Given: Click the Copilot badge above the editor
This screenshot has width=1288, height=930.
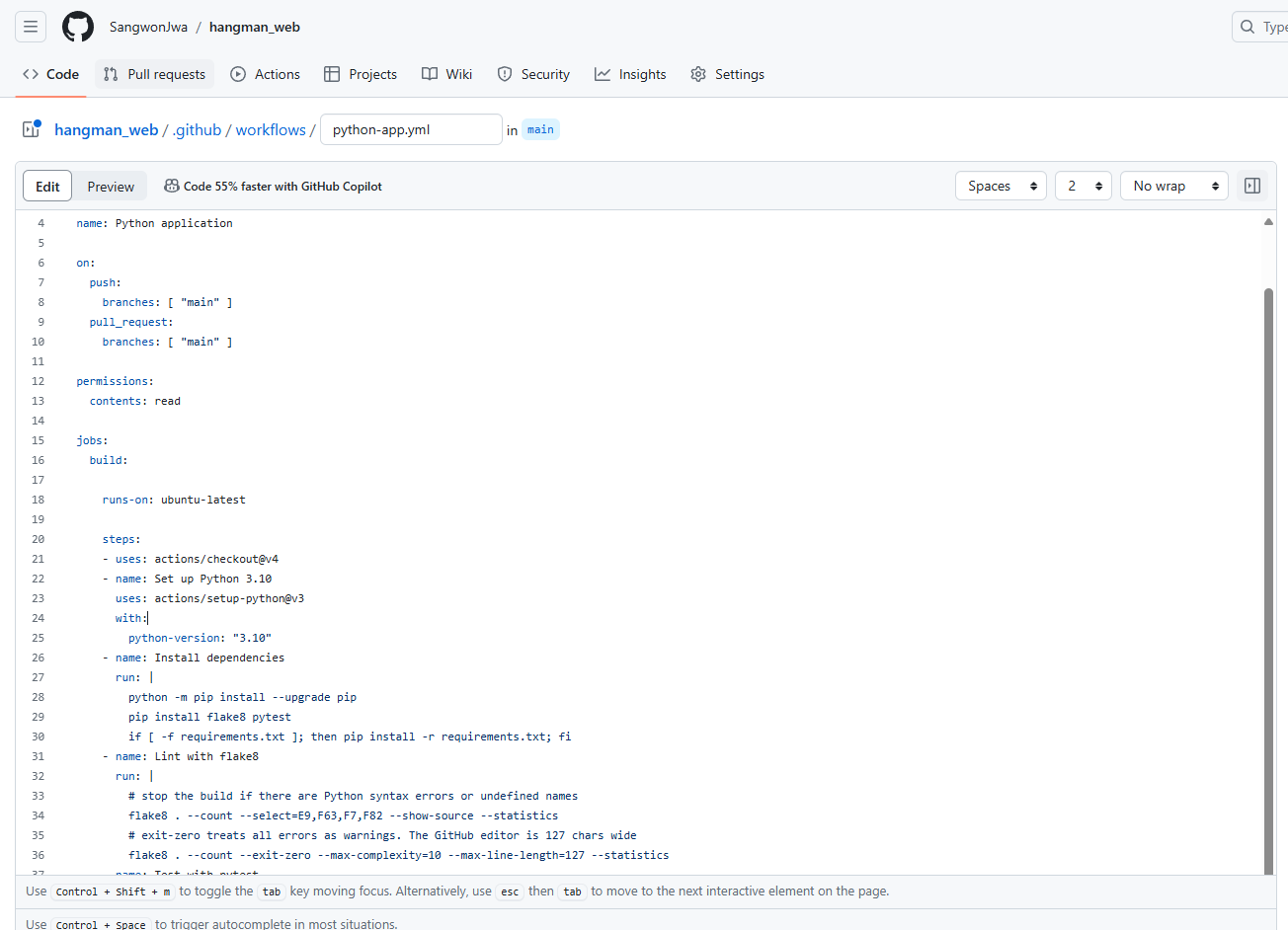Looking at the screenshot, I should (273, 186).
